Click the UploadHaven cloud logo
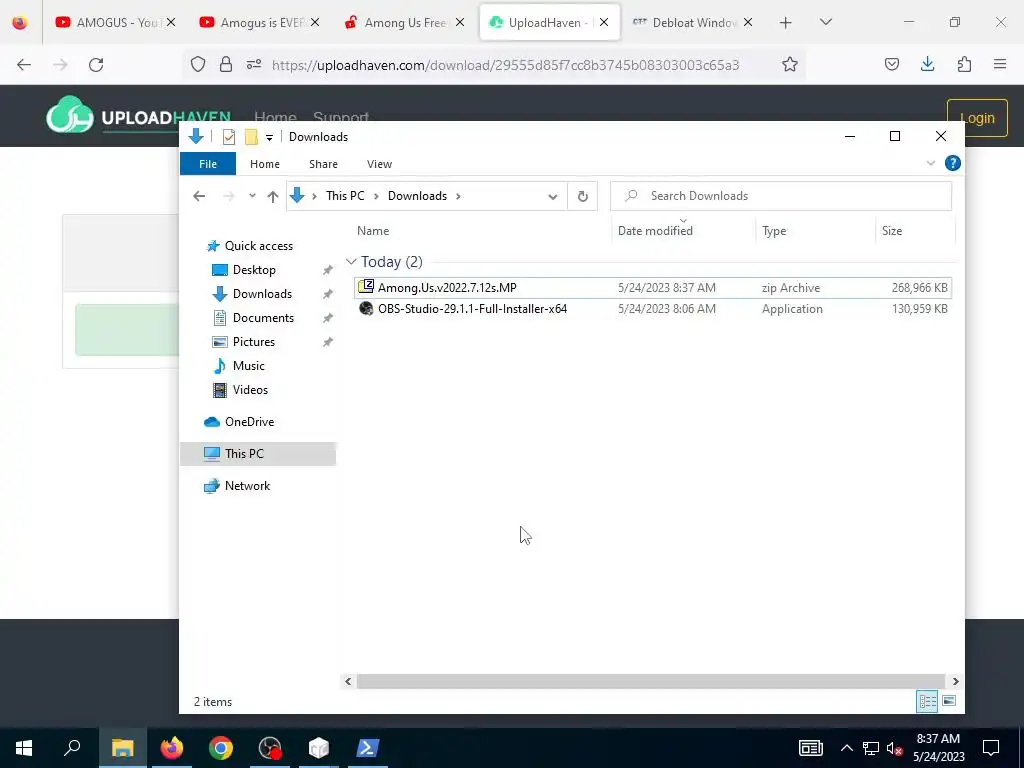This screenshot has width=1024, height=768. [x=69, y=115]
